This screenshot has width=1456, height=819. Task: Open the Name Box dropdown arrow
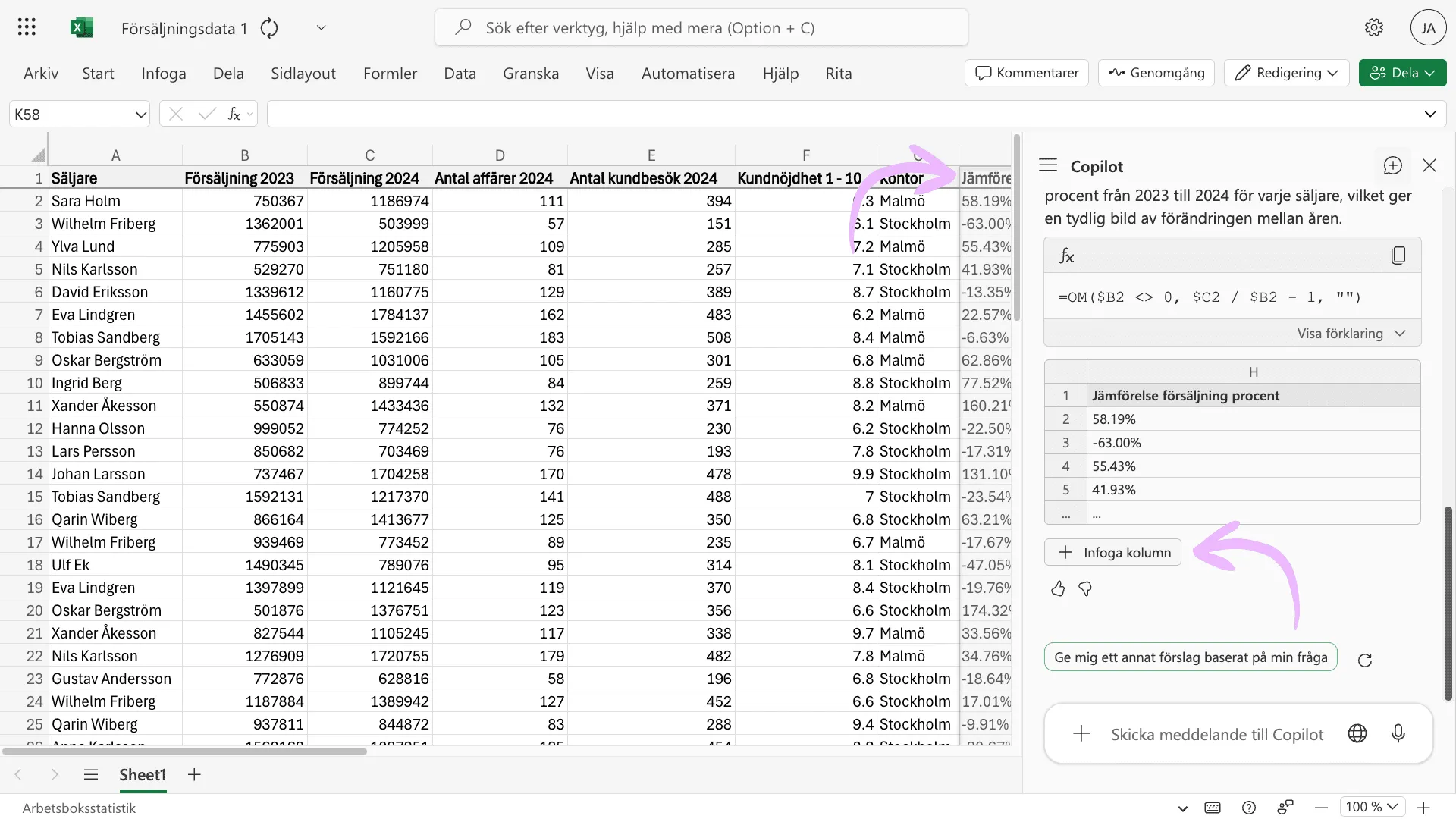click(x=140, y=115)
